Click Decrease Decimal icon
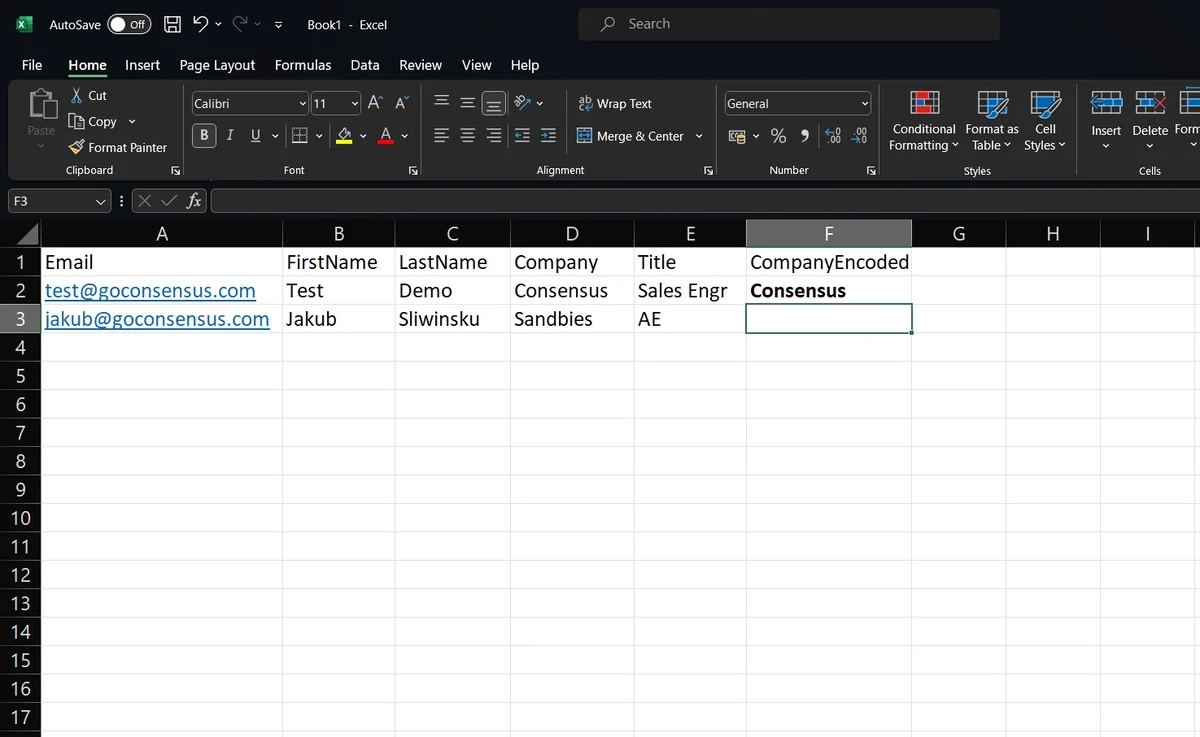1200x737 pixels. [859, 136]
